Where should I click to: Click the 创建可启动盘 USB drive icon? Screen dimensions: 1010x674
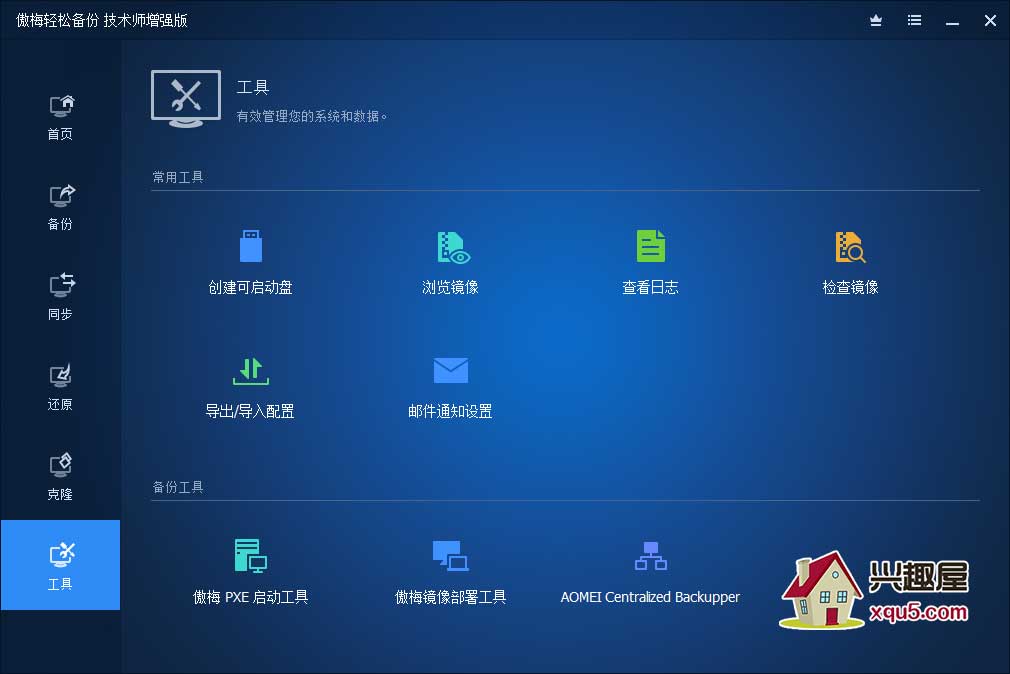tap(251, 246)
